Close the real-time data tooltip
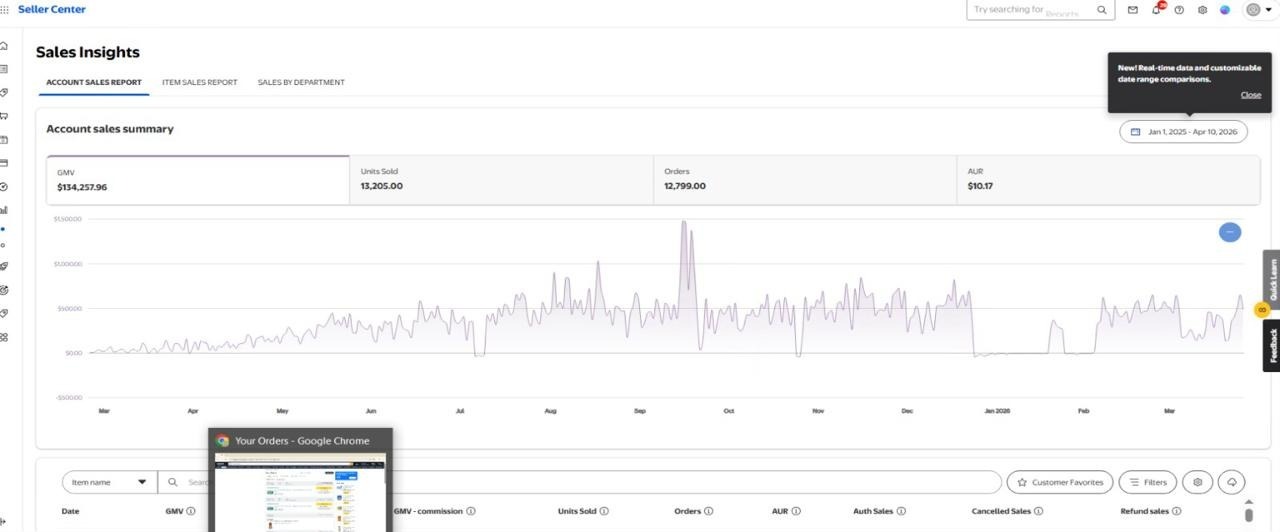Image resolution: width=1280 pixels, height=532 pixels. (x=1251, y=95)
